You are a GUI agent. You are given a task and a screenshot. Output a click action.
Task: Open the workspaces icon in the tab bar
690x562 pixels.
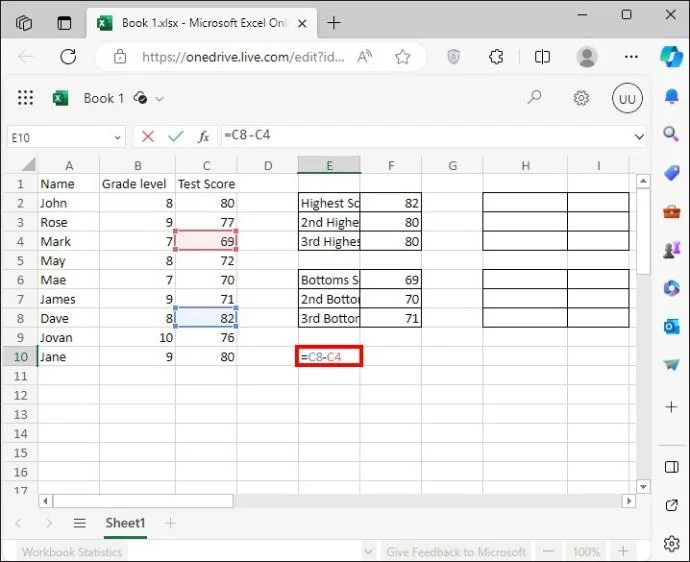24,22
